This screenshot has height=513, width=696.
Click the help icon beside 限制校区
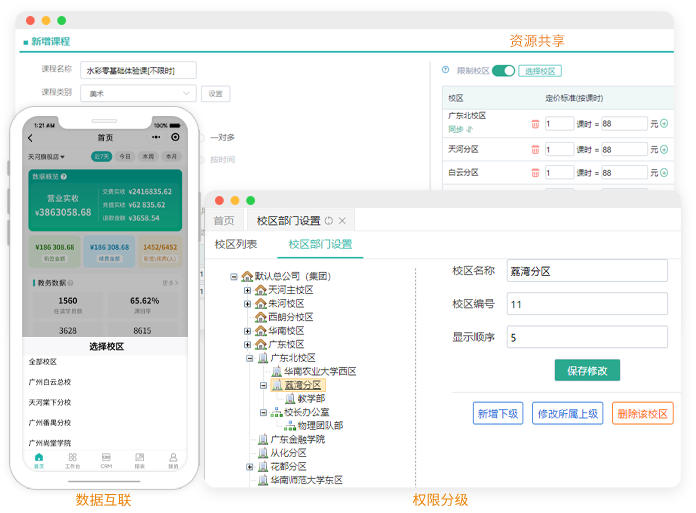(x=446, y=70)
